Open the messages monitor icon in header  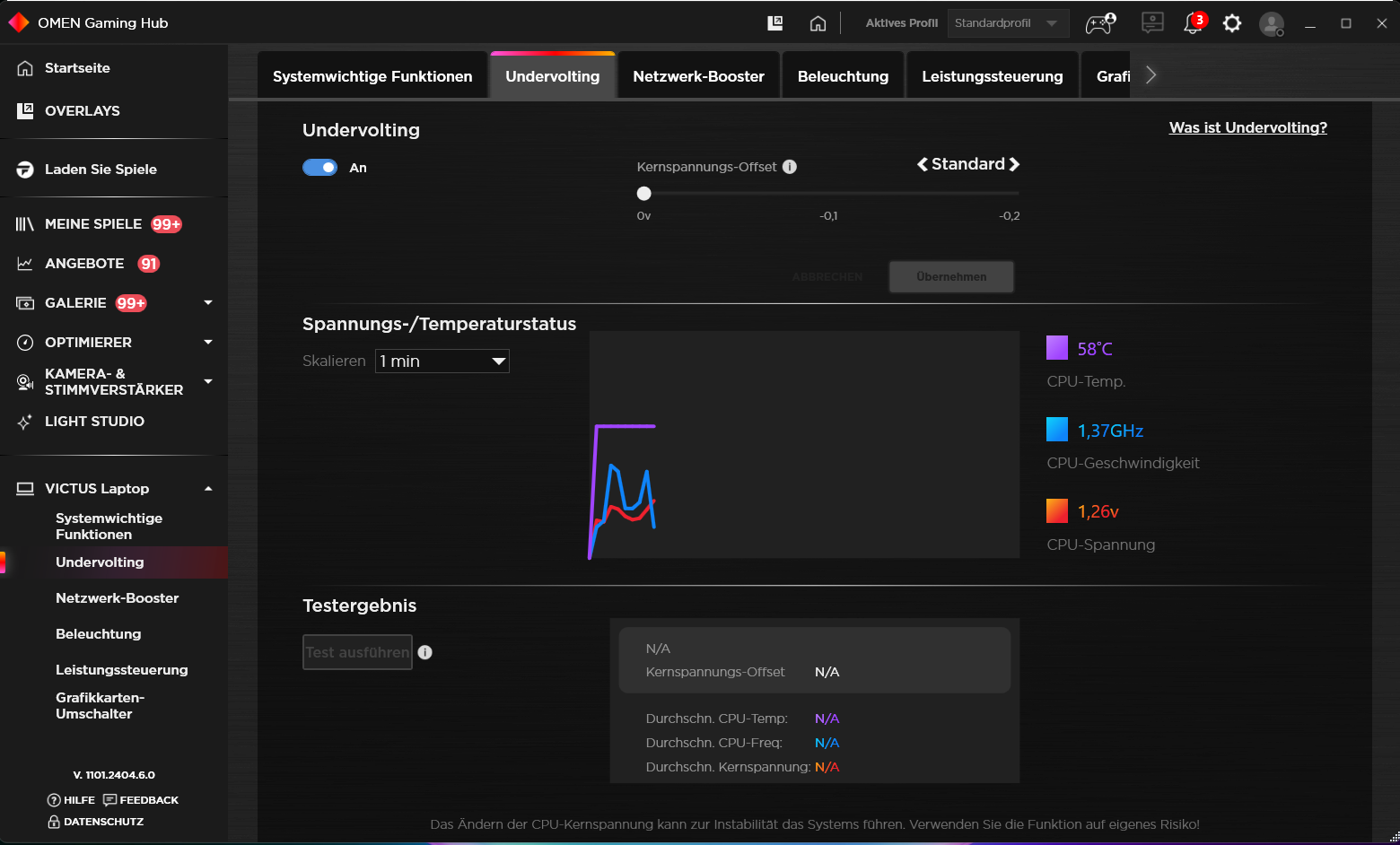click(x=1152, y=23)
